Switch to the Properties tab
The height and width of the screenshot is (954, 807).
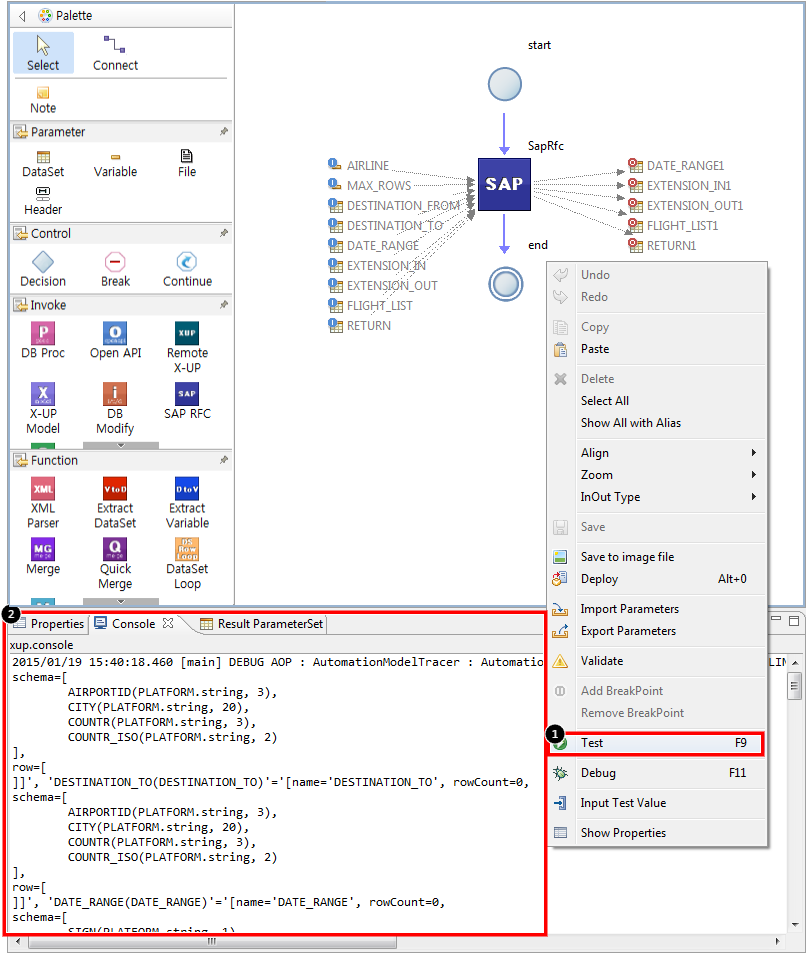click(x=49, y=624)
